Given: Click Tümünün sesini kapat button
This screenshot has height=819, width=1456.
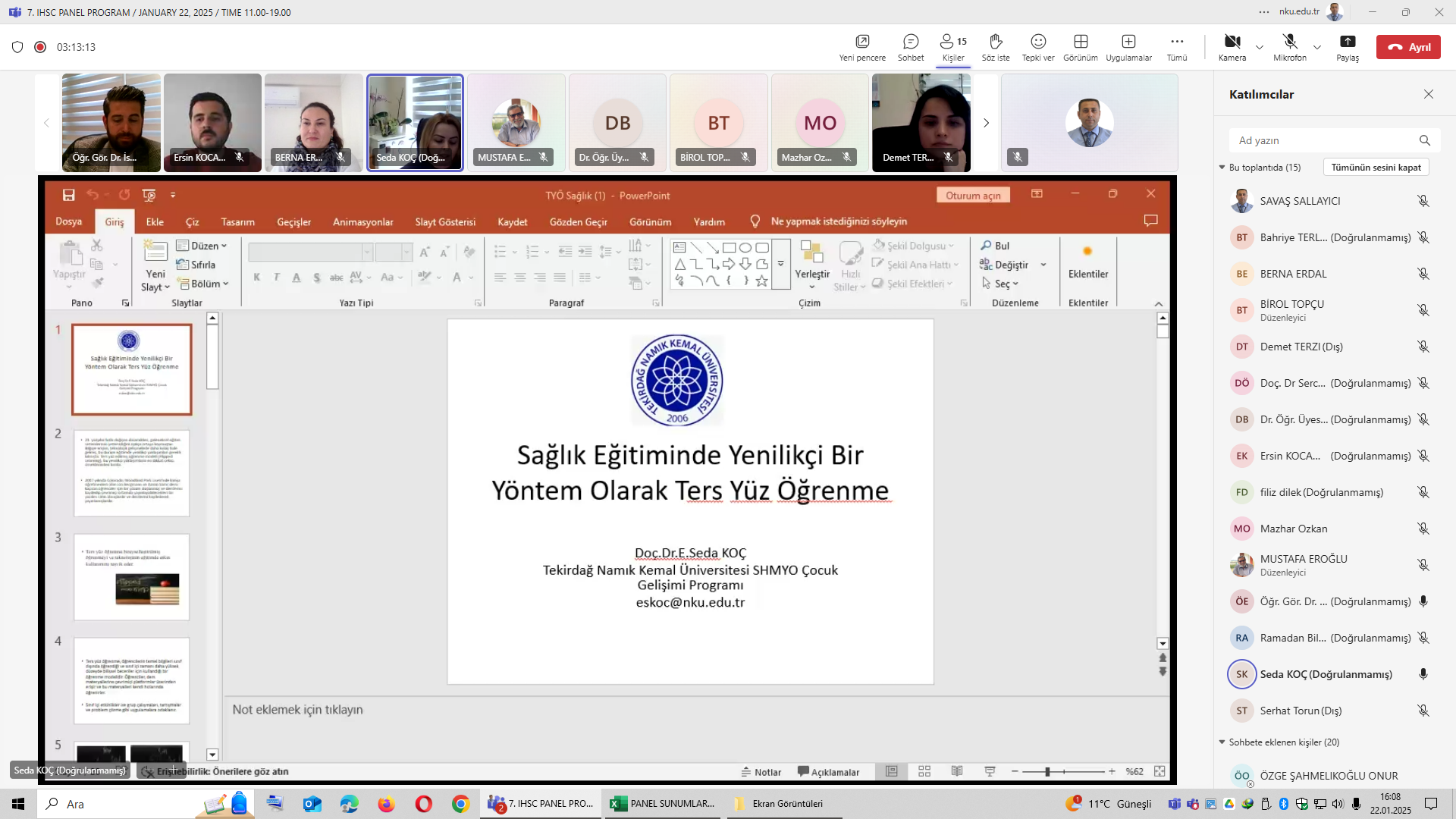Looking at the screenshot, I should tap(1376, 168).
